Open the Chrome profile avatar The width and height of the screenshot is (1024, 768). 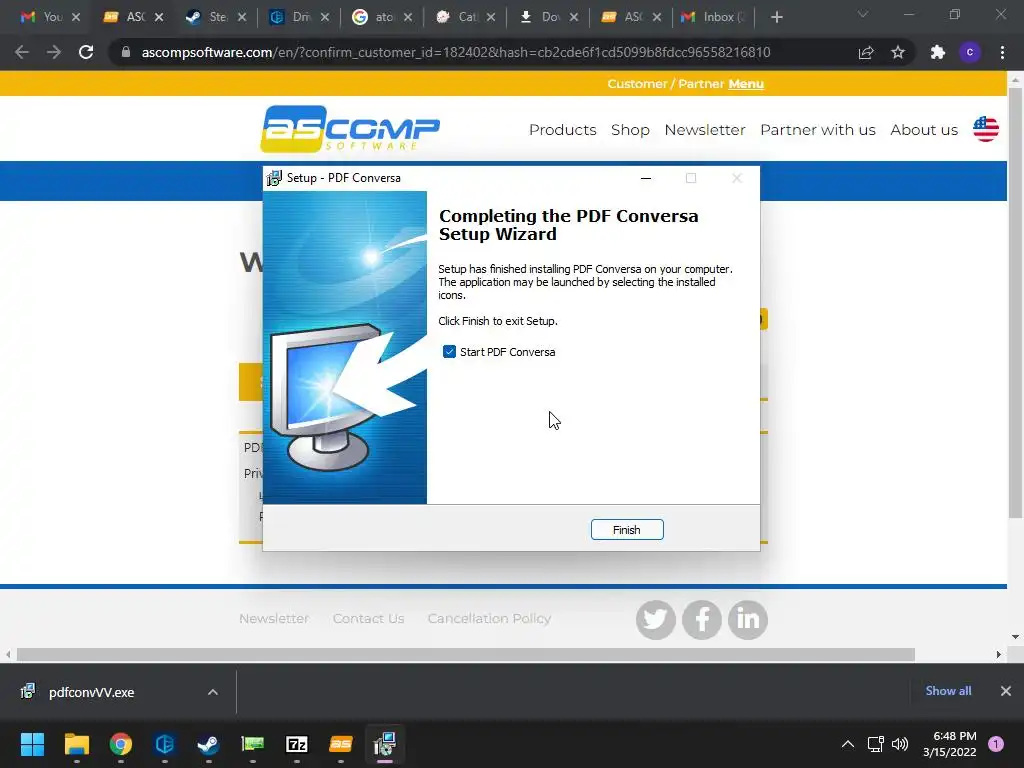tap(970, 52)
